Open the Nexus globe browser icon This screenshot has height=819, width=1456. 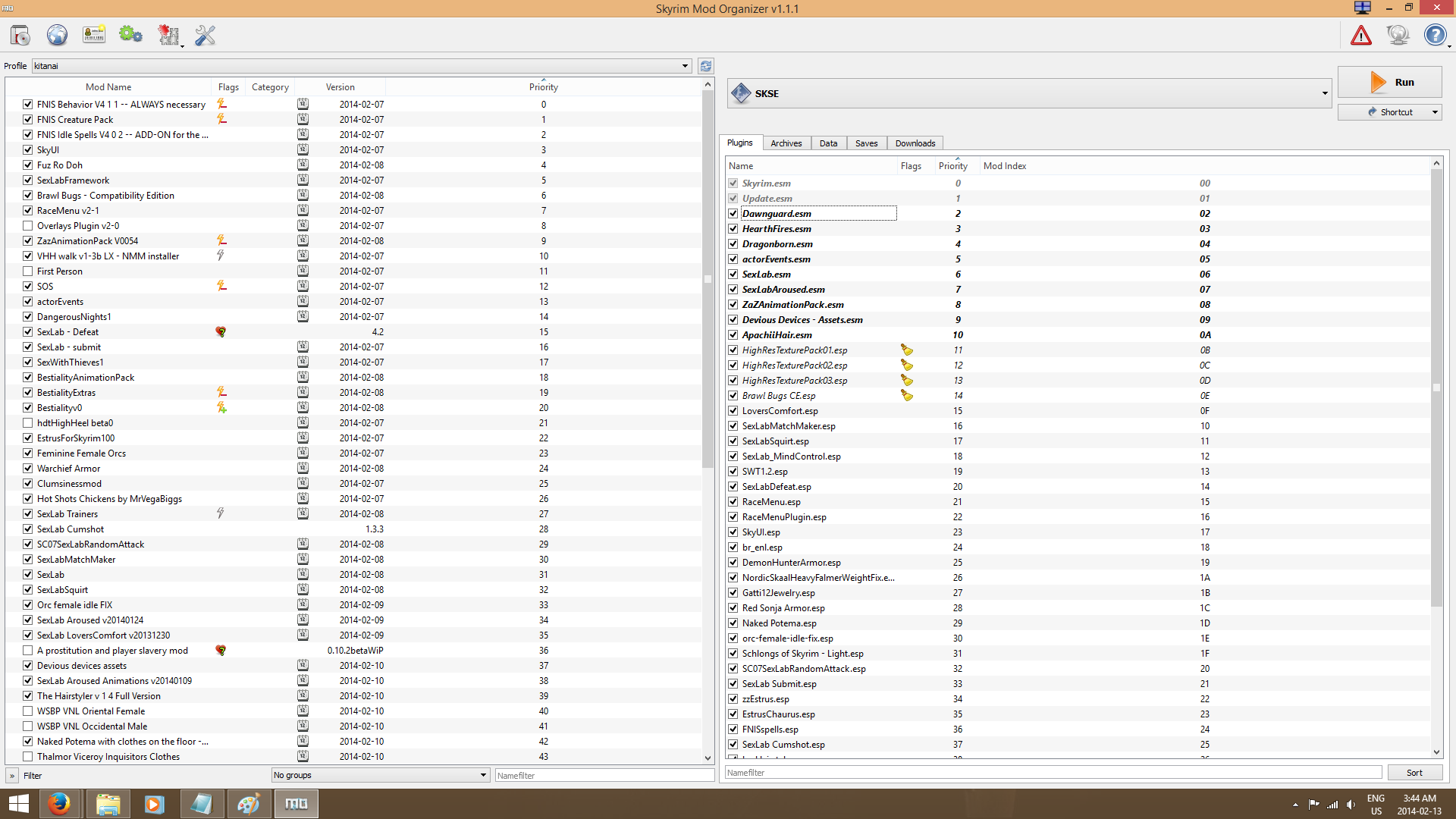(x=57, y=35)
